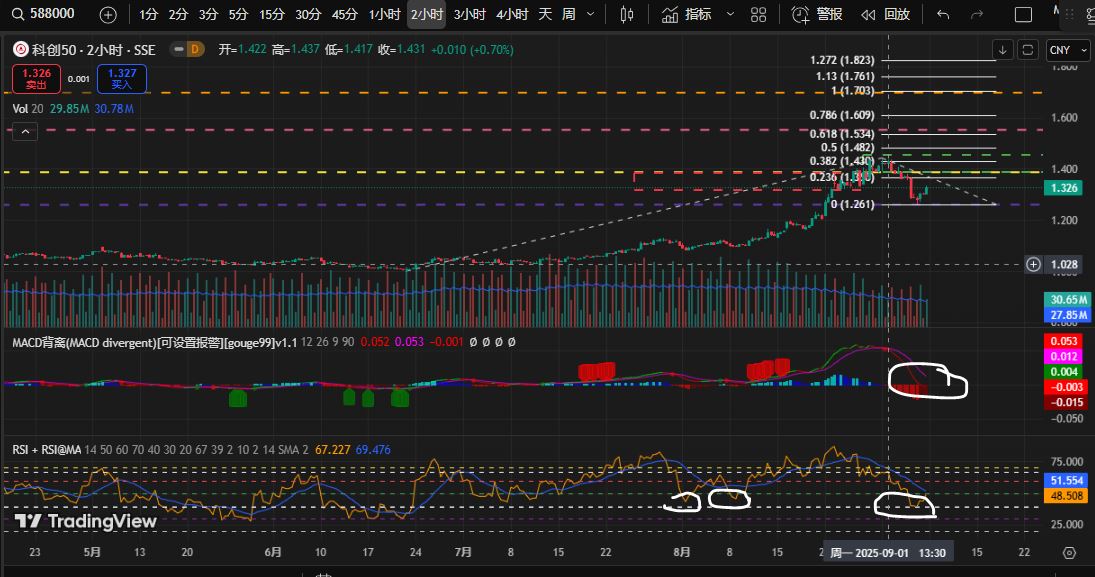Click the 1.326 卖出 sell button
Viewport: 1095px width, 577px height.
click(x=37, y=78)
